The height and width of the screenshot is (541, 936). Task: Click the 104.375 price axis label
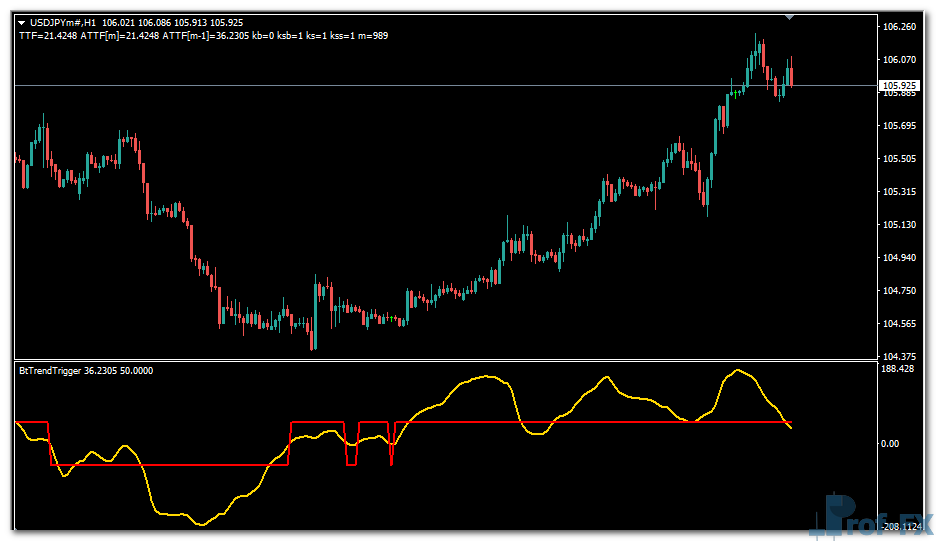point(900,357)
